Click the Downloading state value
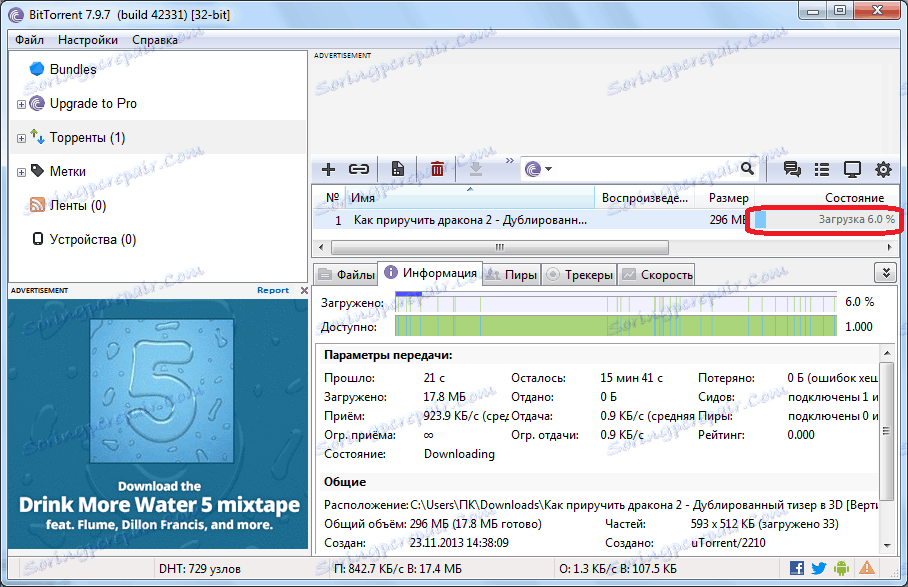The height and width of the screenshot is (587, 908). point(459,454)
